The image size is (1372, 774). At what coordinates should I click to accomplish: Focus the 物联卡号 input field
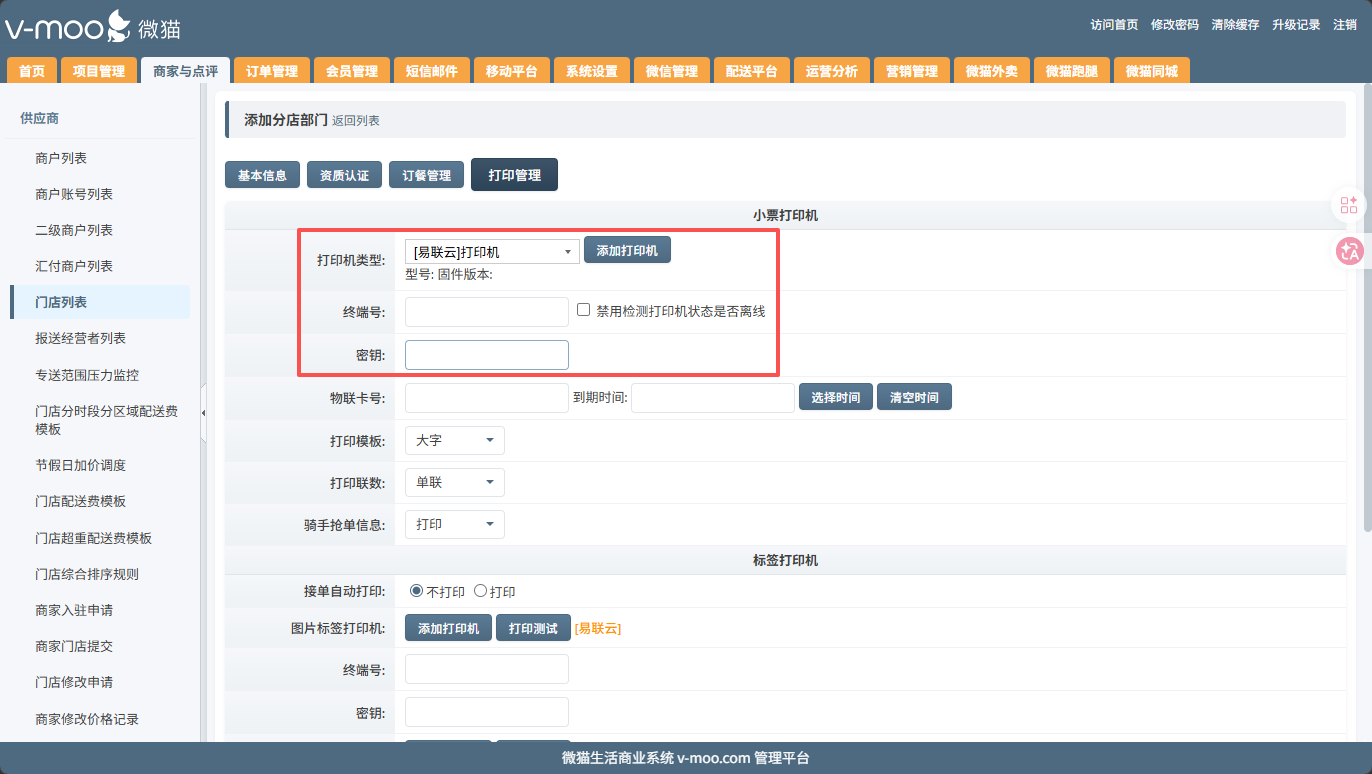[x=486, y=397]
